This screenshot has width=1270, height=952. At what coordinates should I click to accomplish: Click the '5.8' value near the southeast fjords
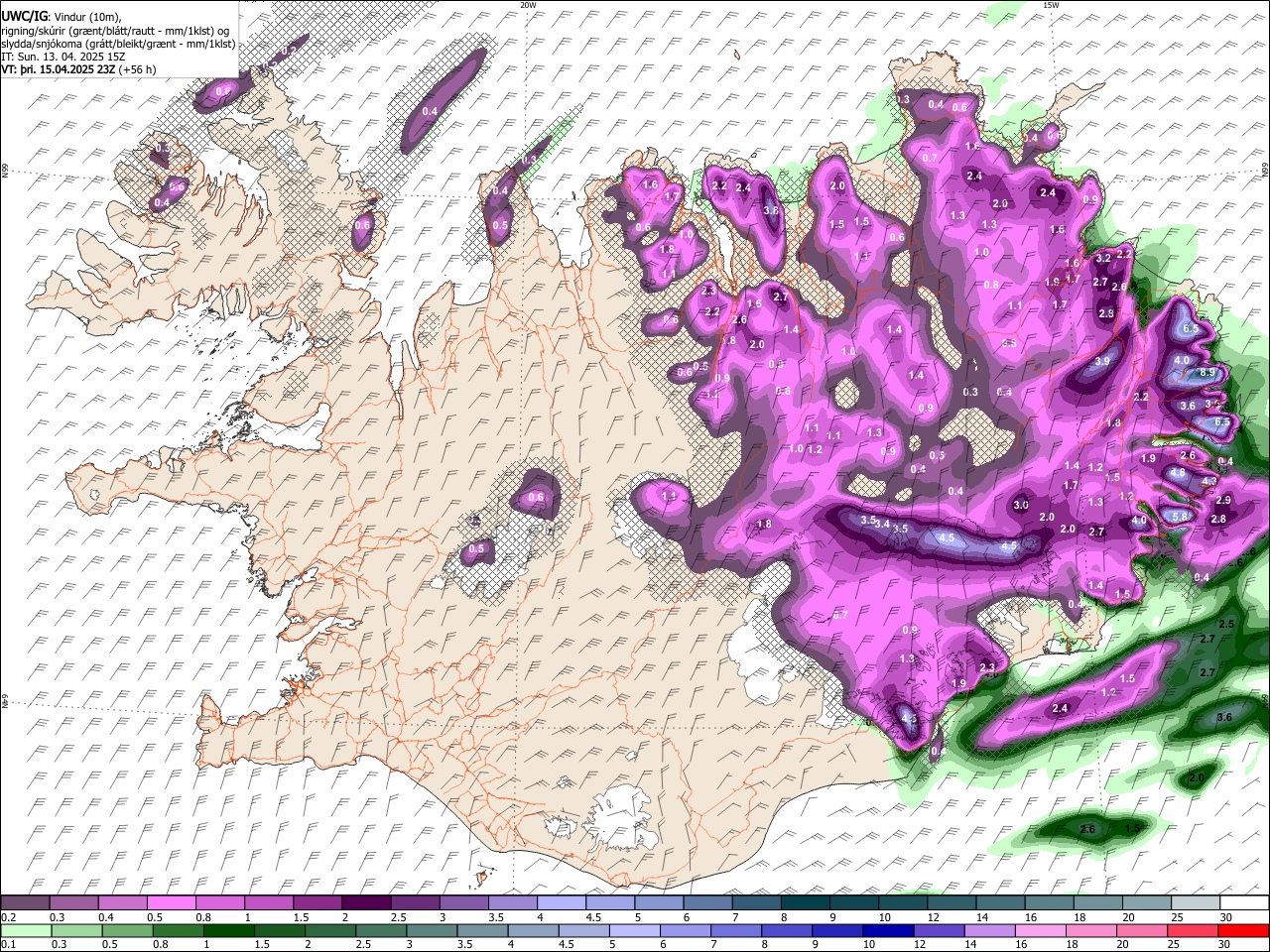1181,517
